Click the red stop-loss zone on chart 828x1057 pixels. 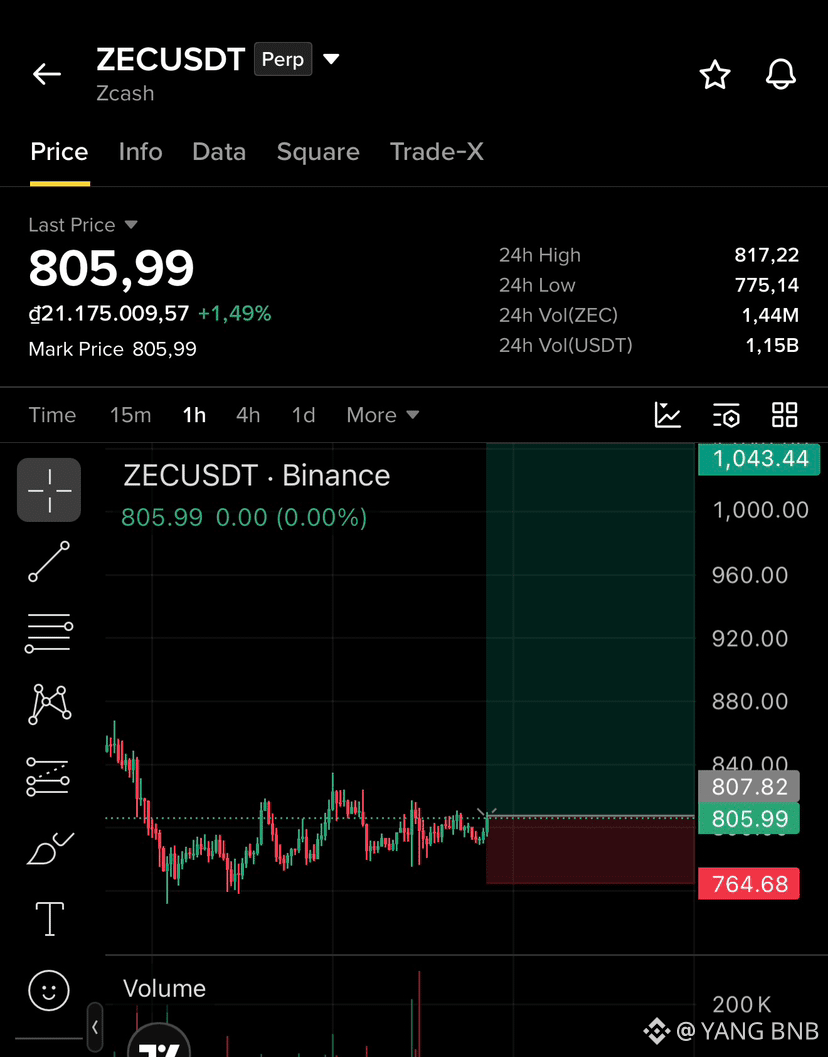[590, 851]
